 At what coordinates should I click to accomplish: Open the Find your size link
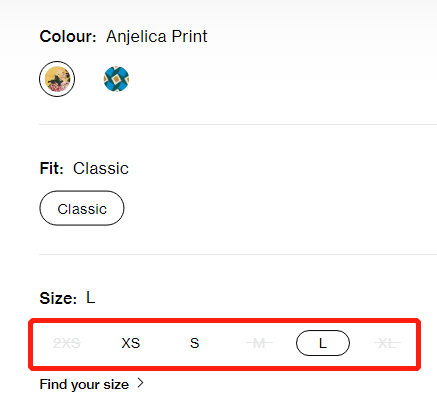pos(92,384)
